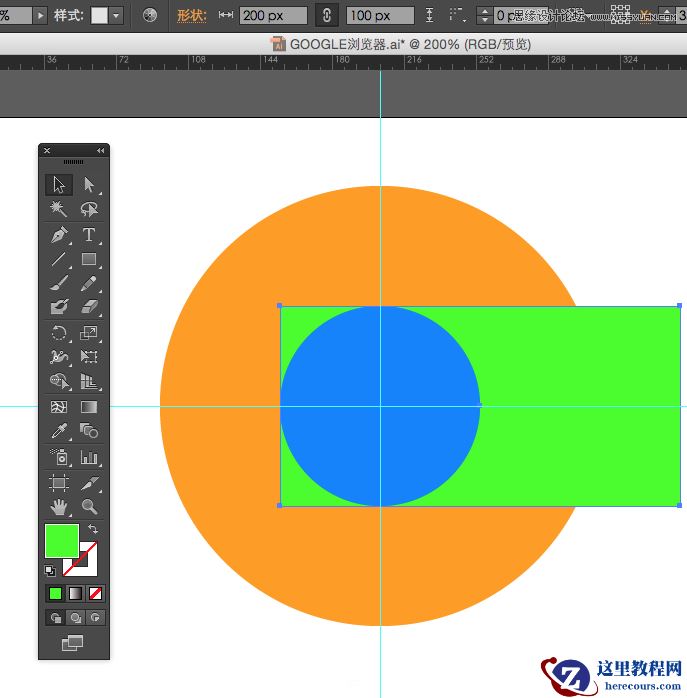Select the Hand tool

coord(59,507)
